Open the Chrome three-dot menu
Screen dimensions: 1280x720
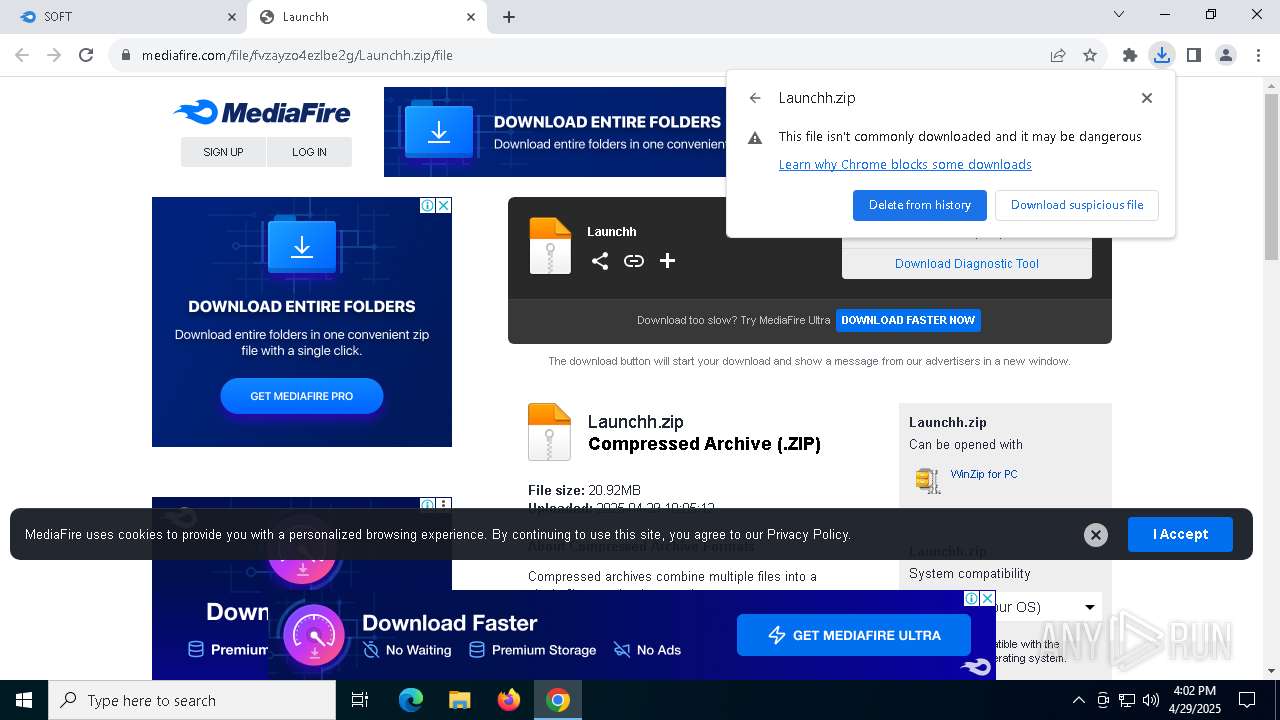tap(1258, 55)
